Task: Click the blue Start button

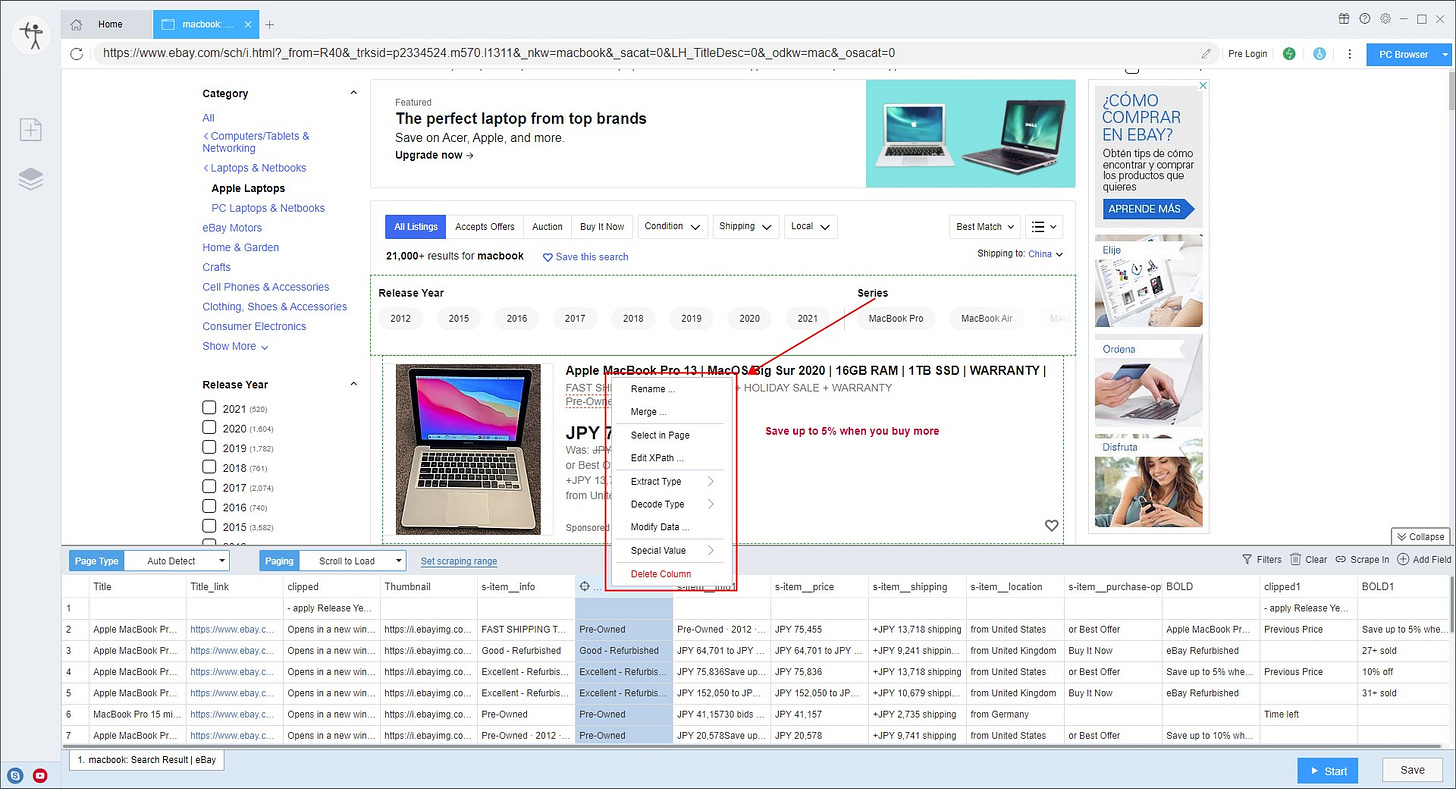Action: (1327, 770)
